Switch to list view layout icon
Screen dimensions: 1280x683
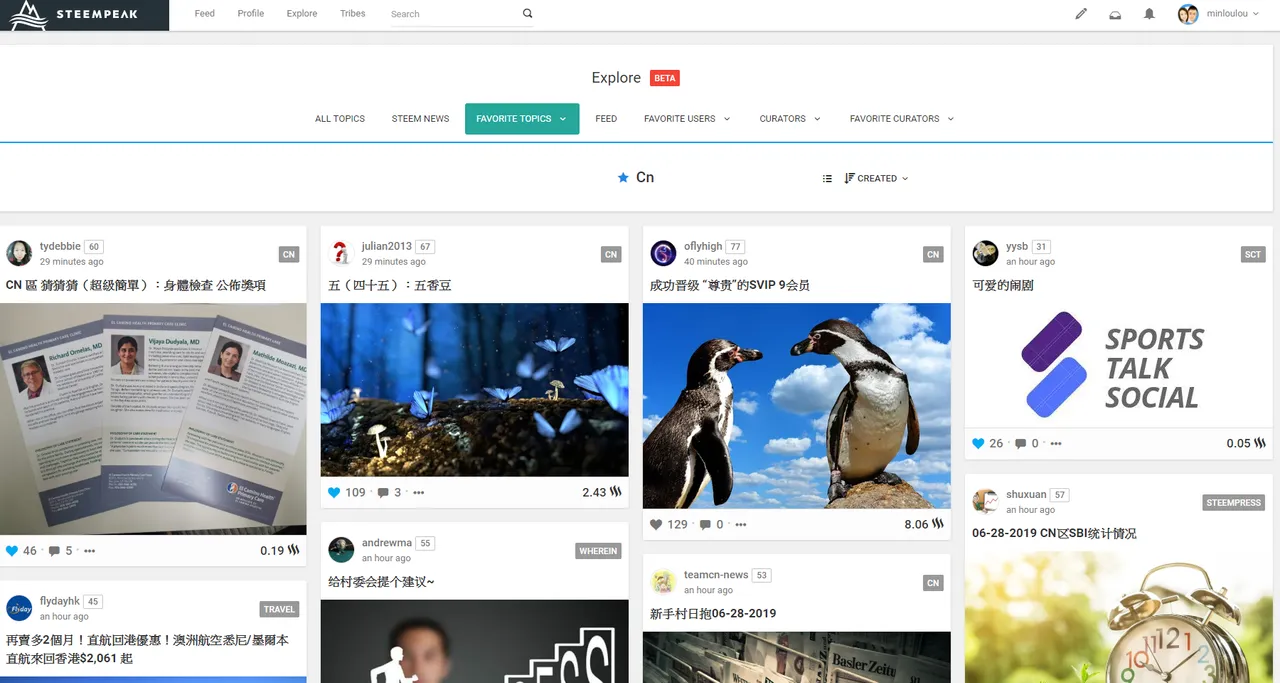tap(827, 178)
